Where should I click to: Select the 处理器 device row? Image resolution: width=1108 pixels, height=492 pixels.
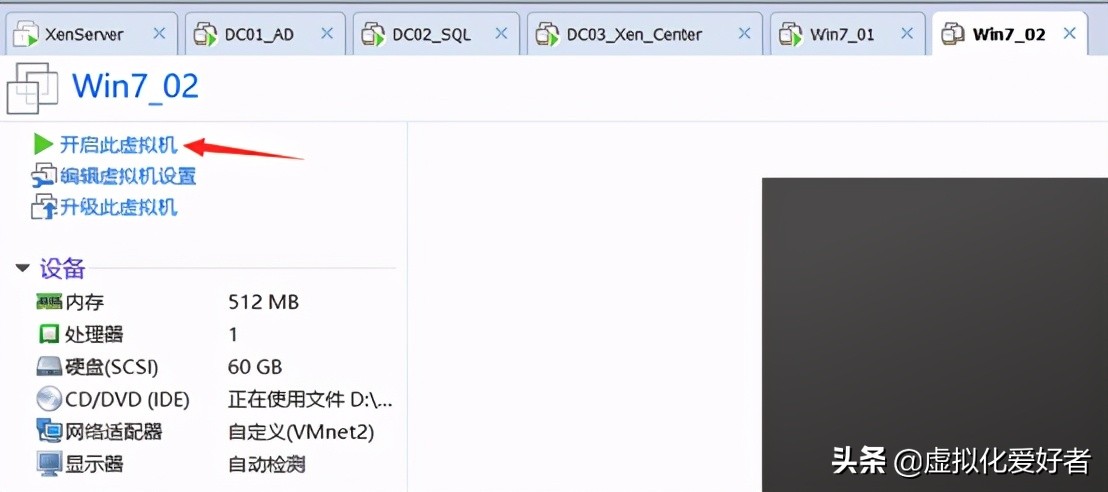click(214, 334)
